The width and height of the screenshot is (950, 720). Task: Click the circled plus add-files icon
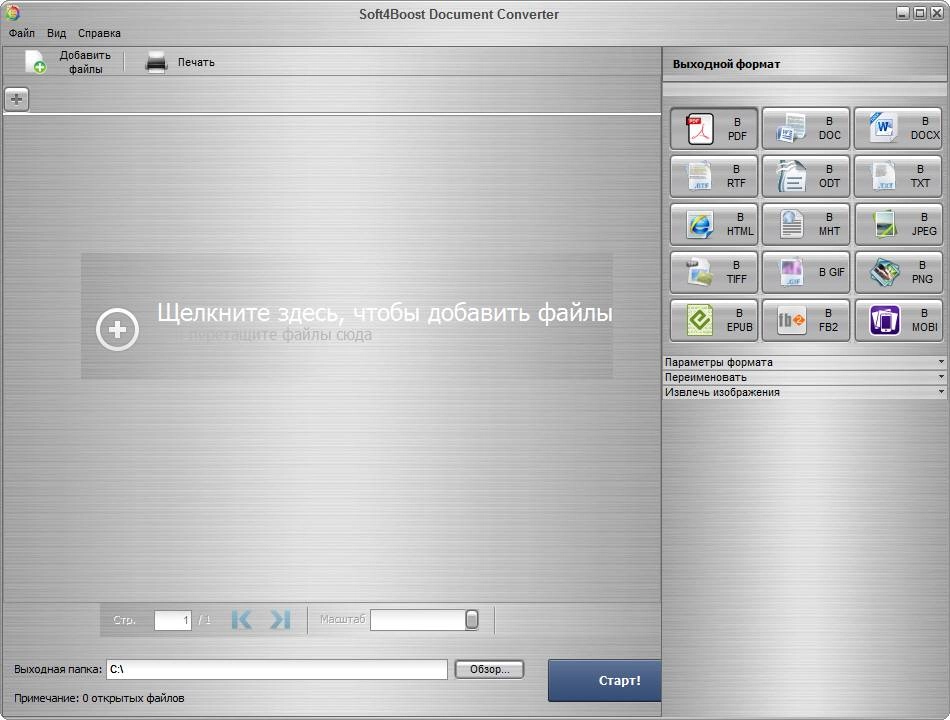coord(118,329)
